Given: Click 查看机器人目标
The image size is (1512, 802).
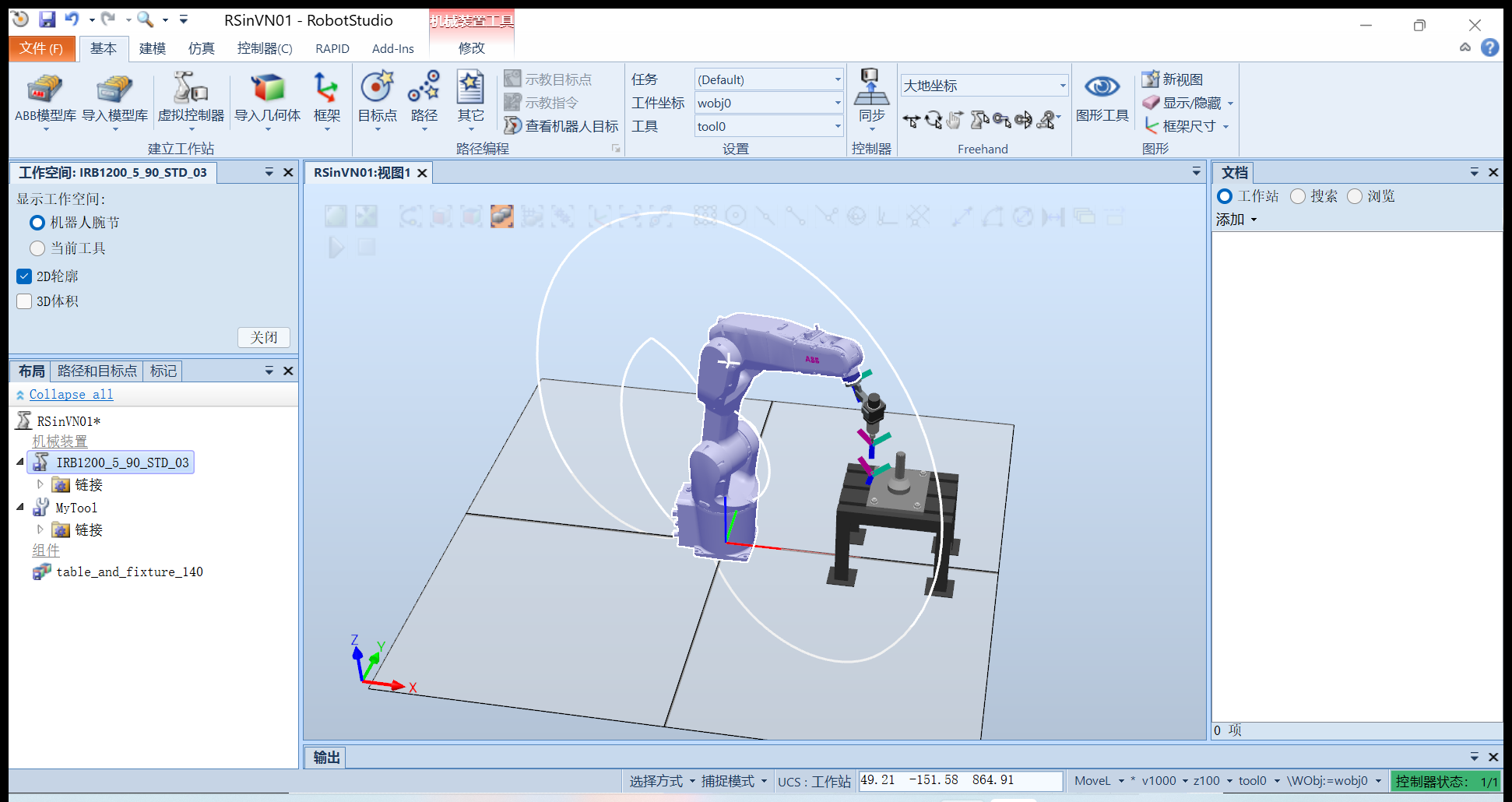Looking at the screenshot, I should coord(561,126).
